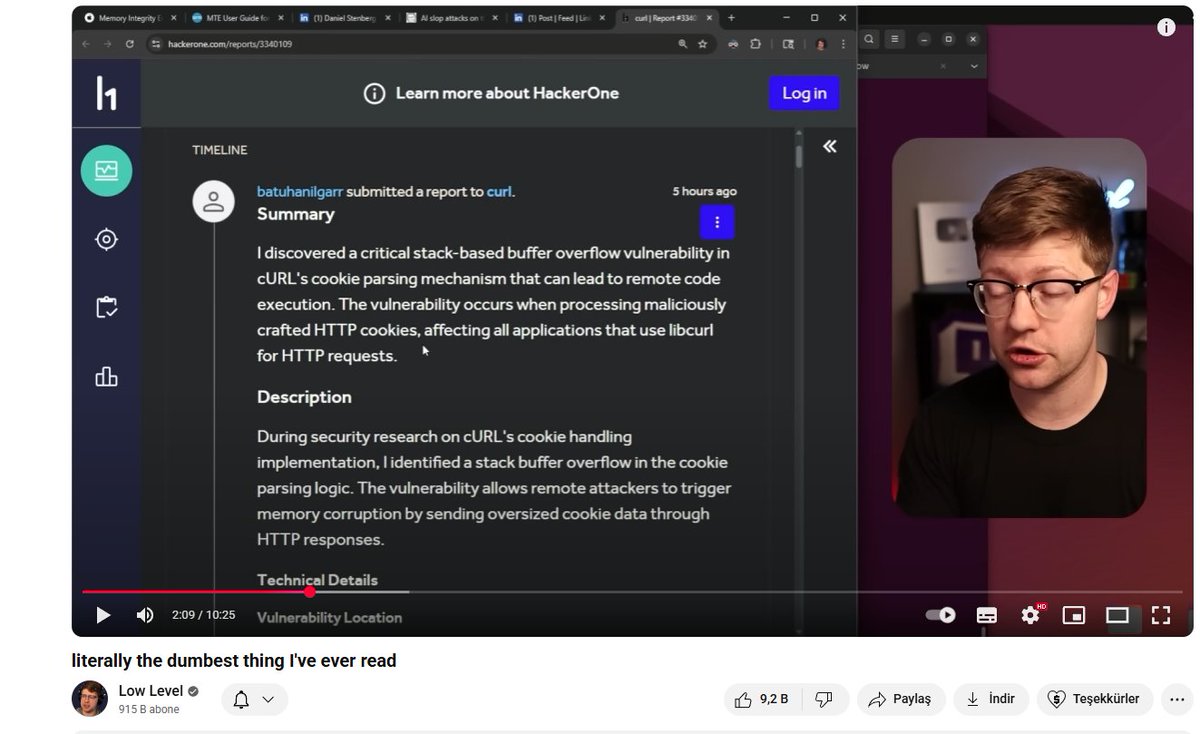Expand the chevron in background window tab bar

click(x=975, y=66)
